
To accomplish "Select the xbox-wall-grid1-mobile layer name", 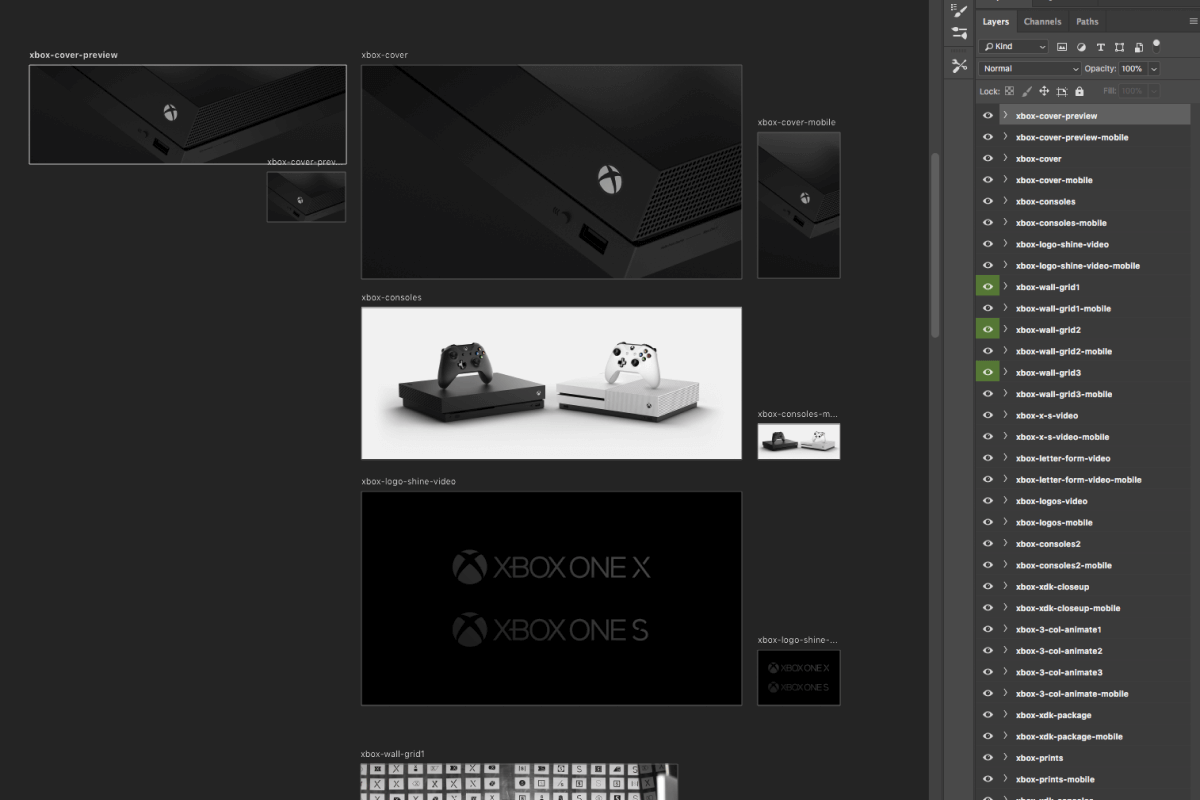I will pos(1063,309).
